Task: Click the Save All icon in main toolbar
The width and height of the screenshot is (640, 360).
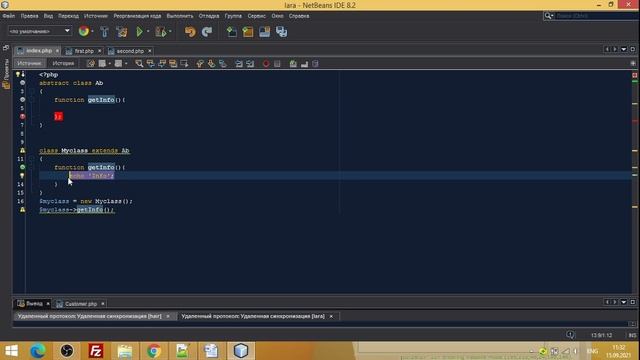Action: pyautogui.click(x=282, y=31)
